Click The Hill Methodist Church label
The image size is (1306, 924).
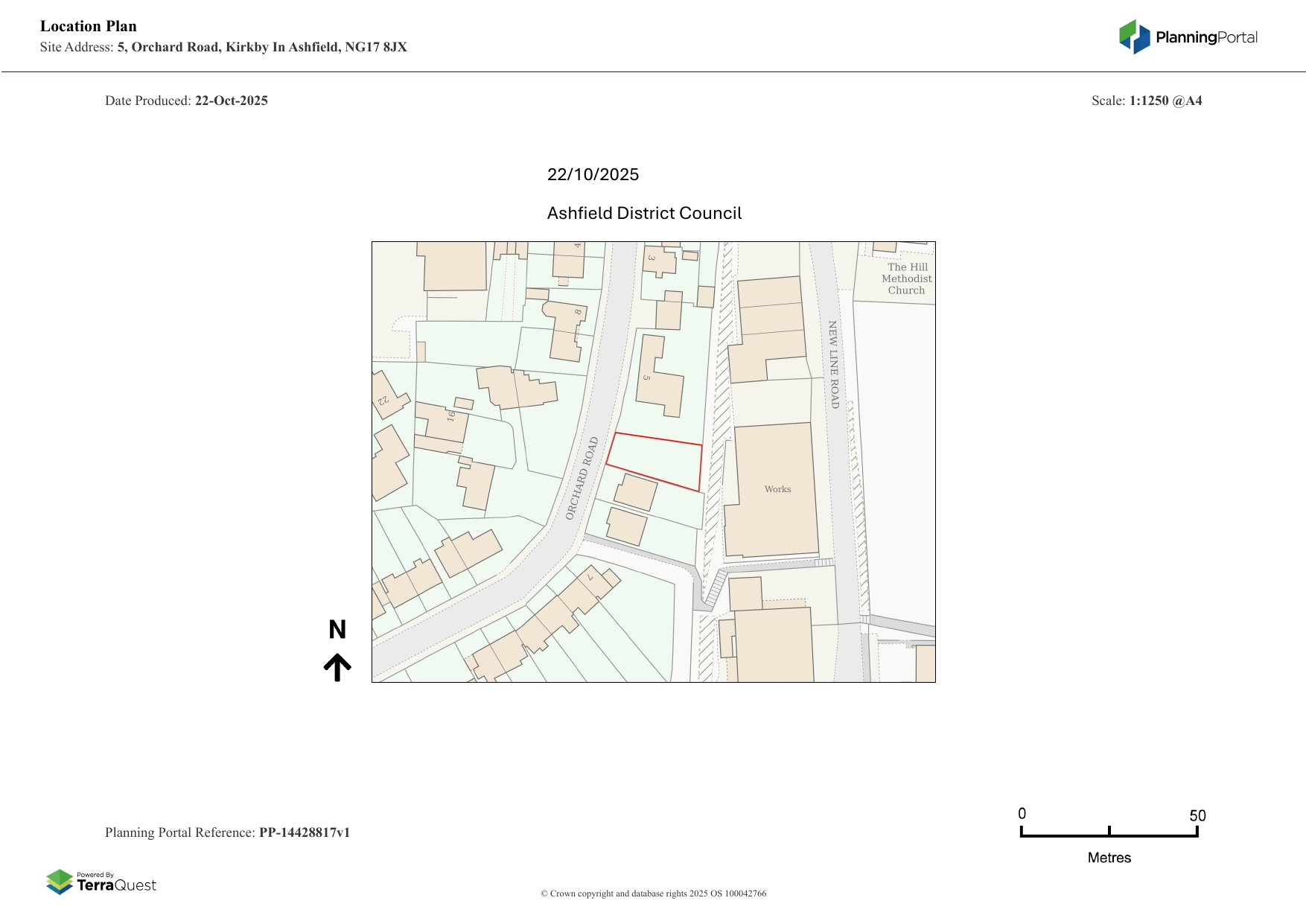coord(906,278)
